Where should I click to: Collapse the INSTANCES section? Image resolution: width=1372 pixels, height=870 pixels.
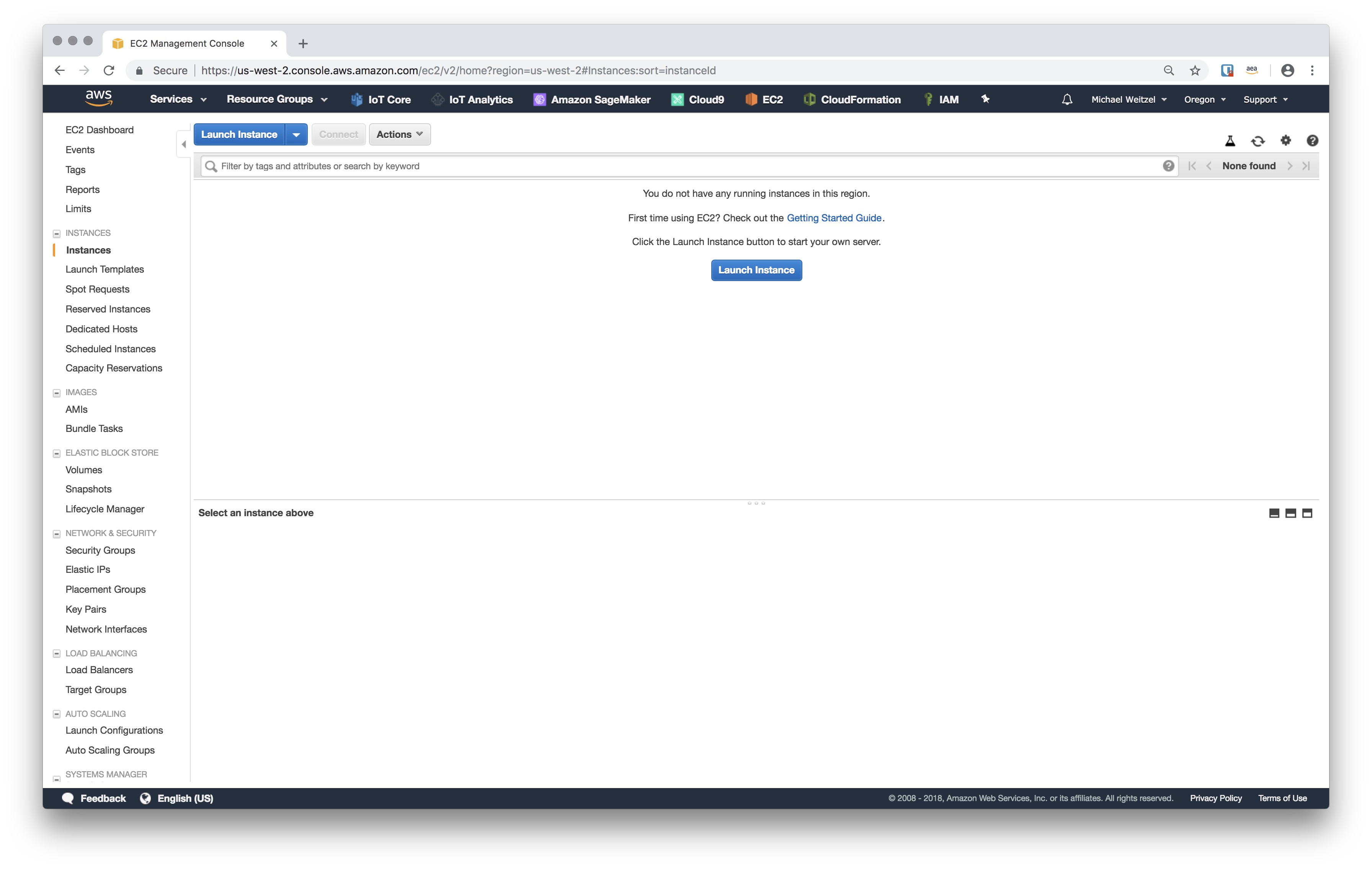click(56, 233)
